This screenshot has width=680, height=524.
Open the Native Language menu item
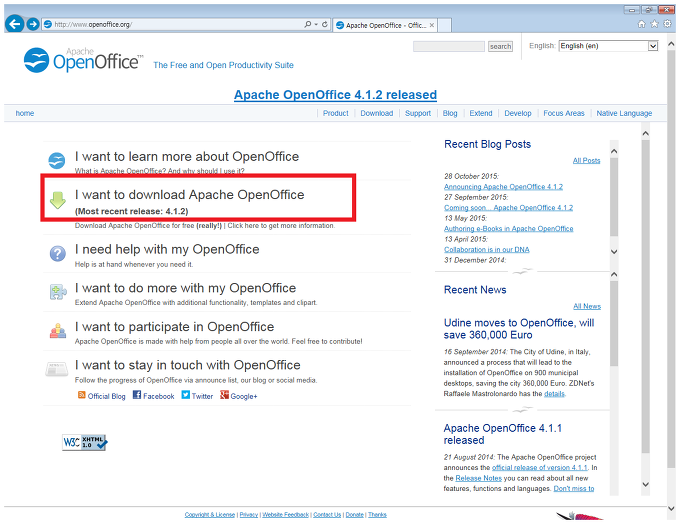[624, 113]
